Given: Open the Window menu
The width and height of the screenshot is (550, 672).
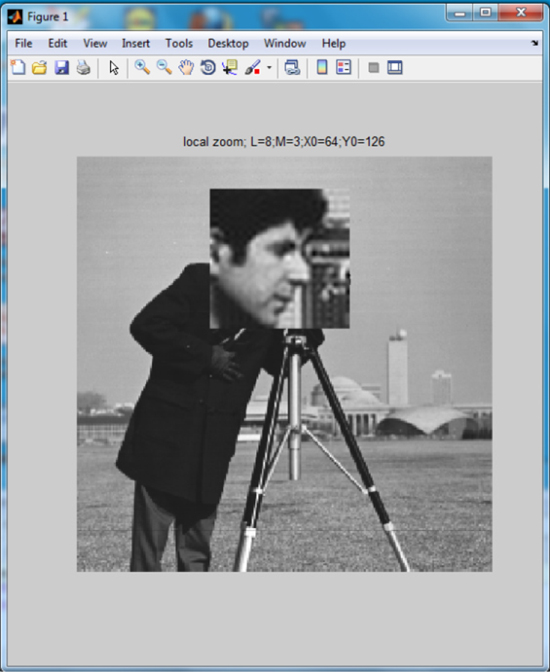Looking at the screenshot, I should (285, 43).
